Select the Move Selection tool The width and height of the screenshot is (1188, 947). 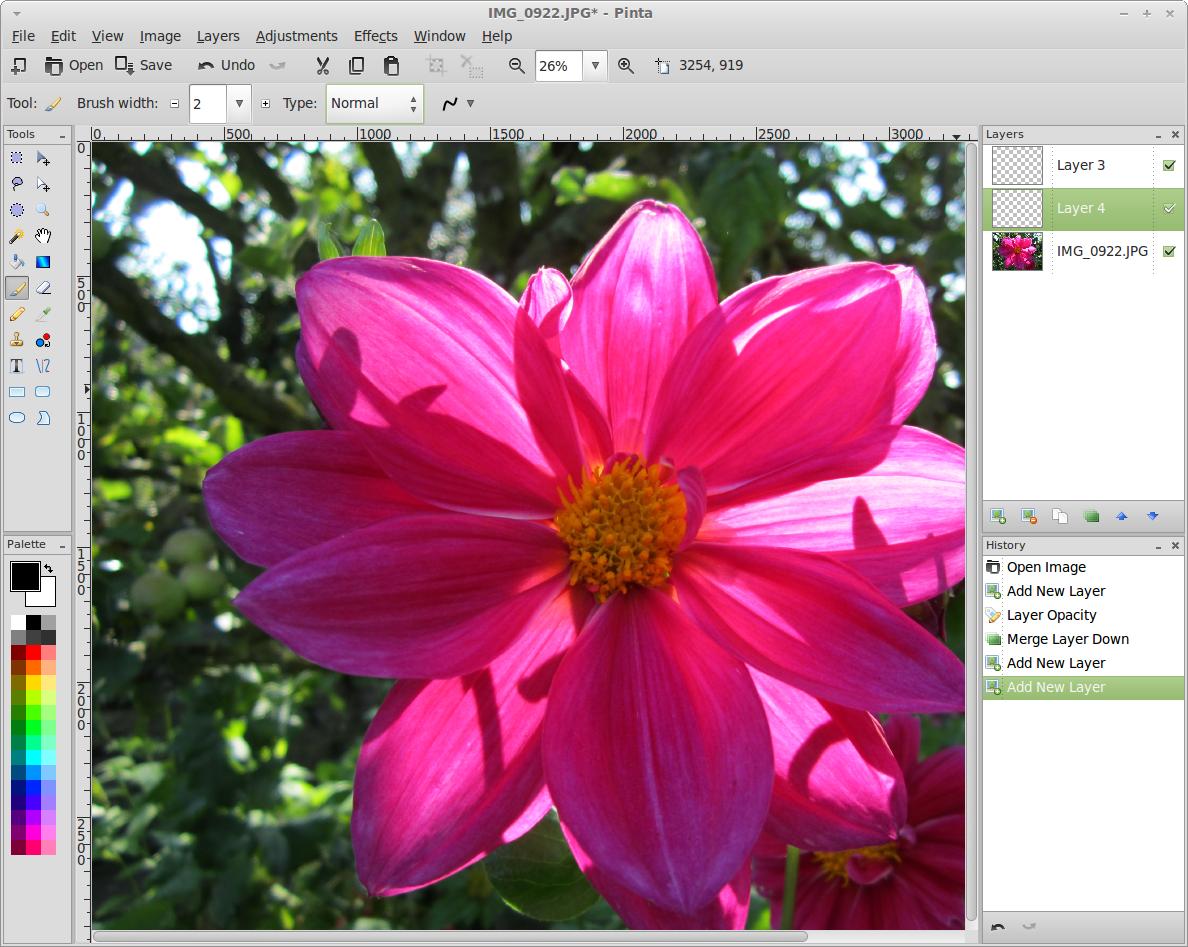click(43, 184)
